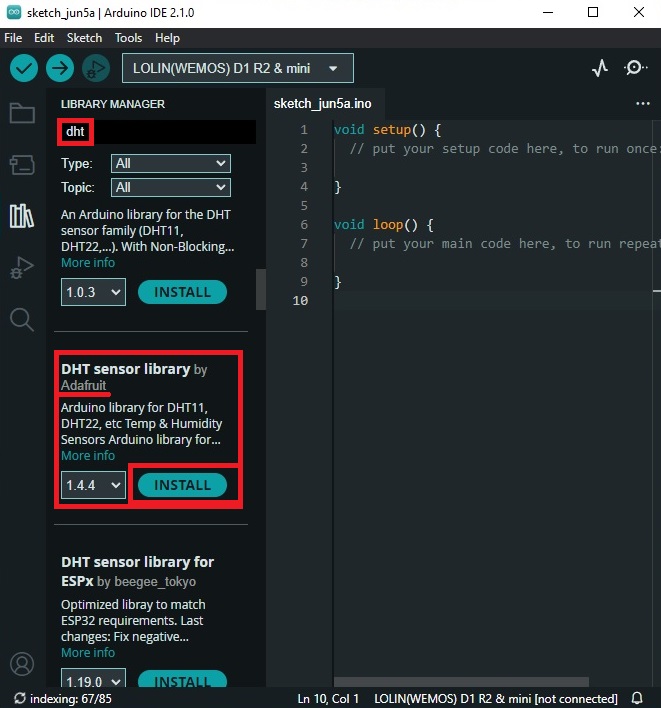Show notifications via bell icon
Screen dimensions: 661x708
637,697
